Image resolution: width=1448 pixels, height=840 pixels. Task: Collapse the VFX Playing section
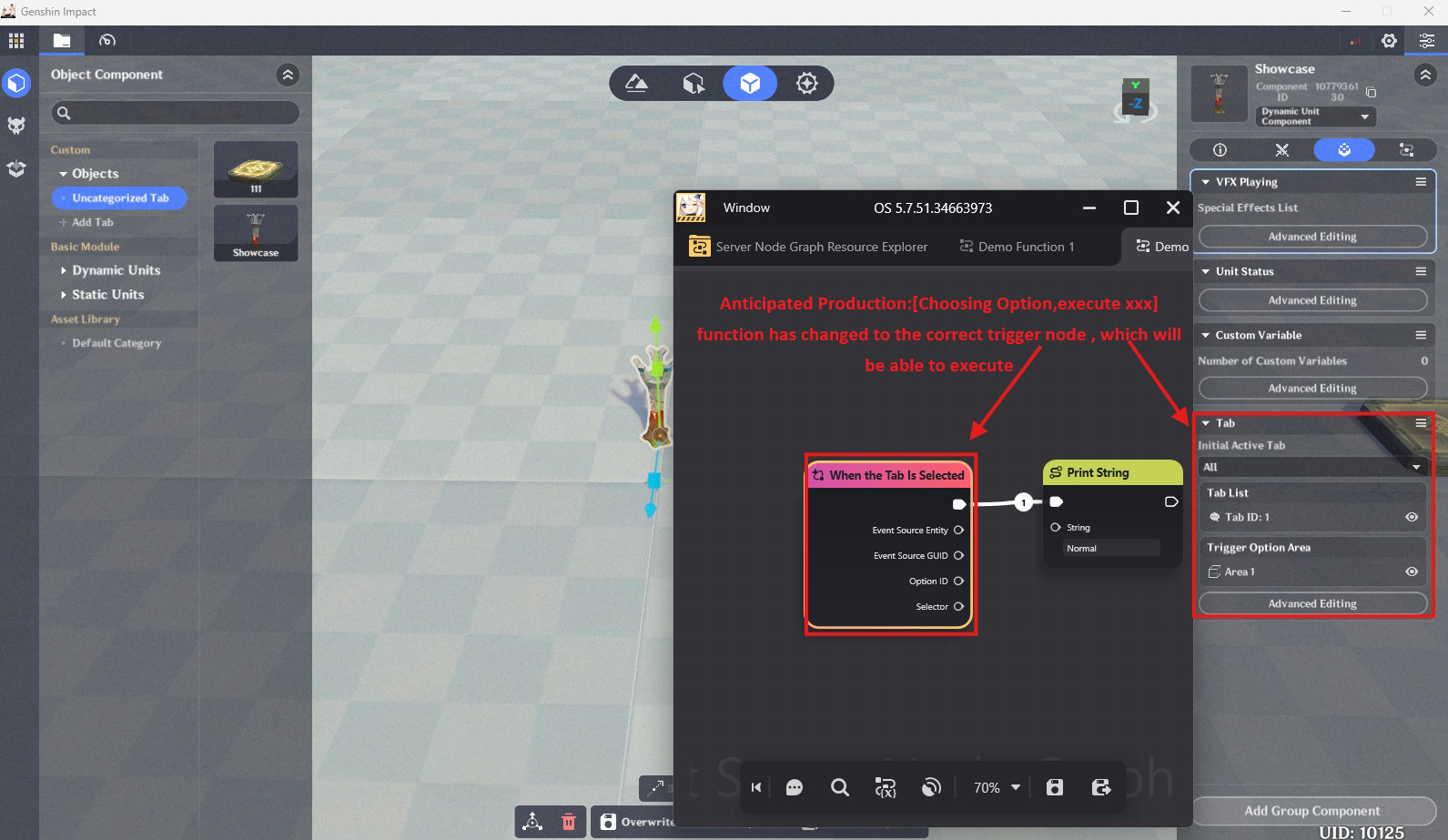[1206, 182]
